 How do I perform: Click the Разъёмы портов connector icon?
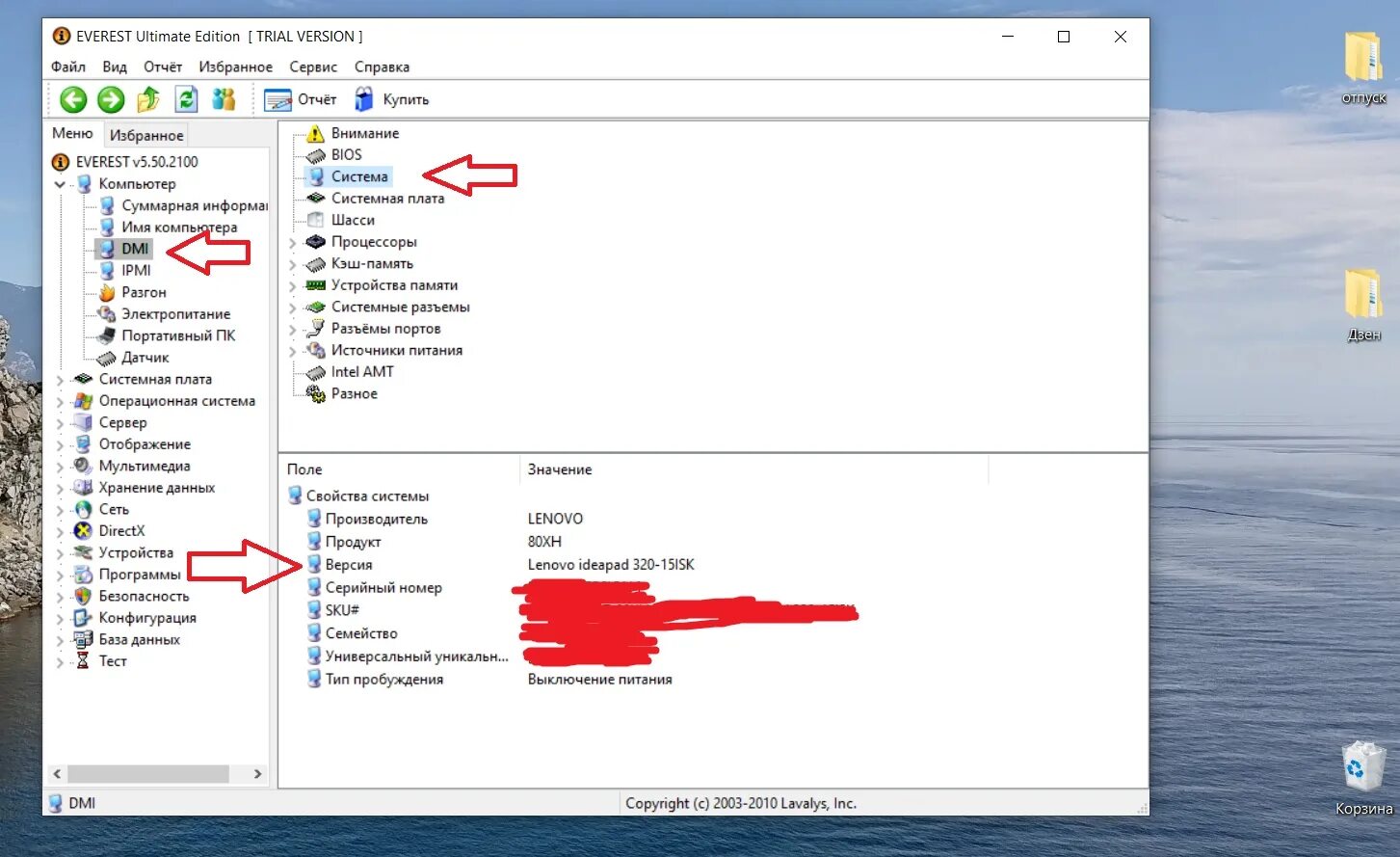coord(316,329)
